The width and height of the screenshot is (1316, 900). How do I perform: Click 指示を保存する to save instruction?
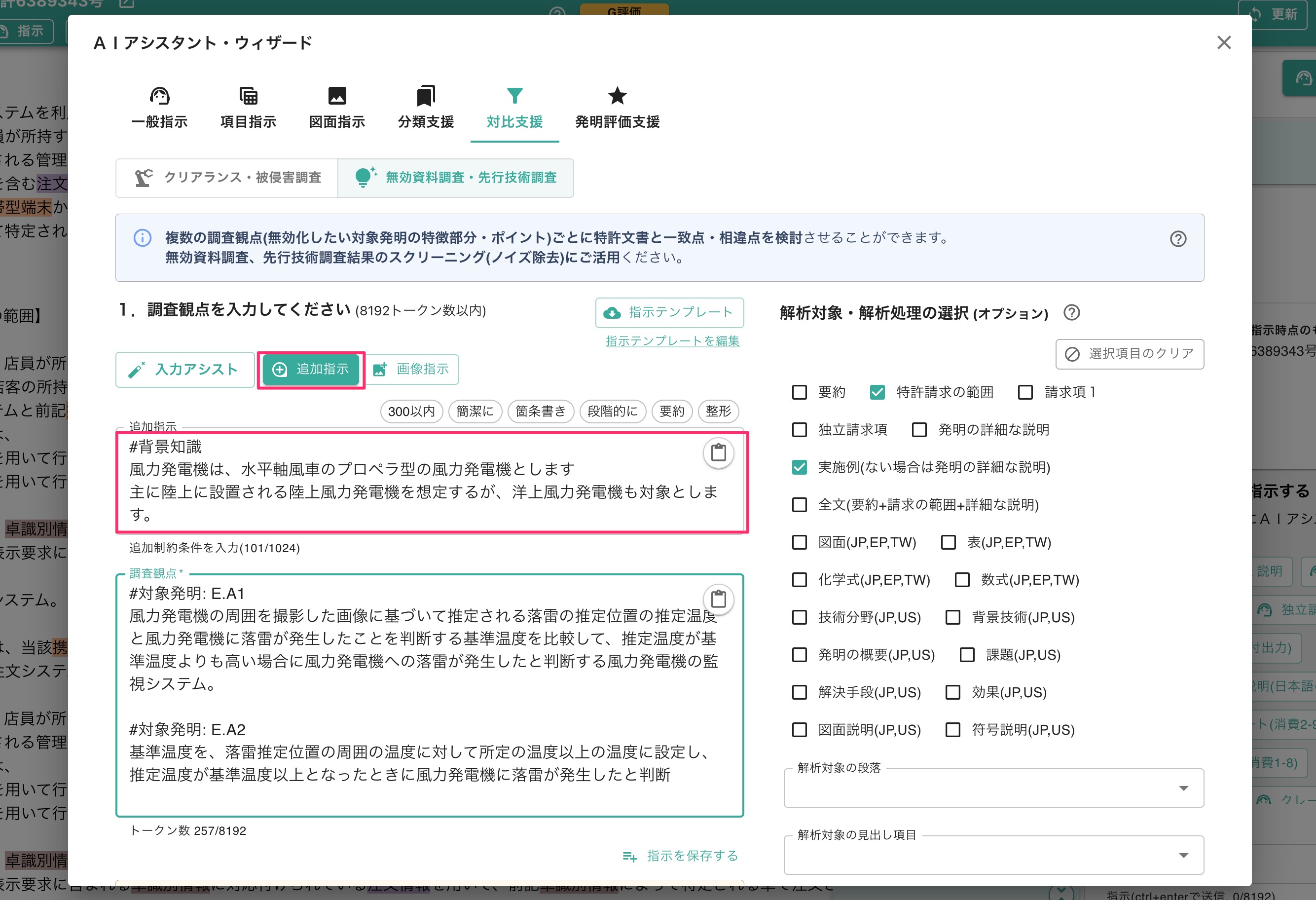[680, 855]
